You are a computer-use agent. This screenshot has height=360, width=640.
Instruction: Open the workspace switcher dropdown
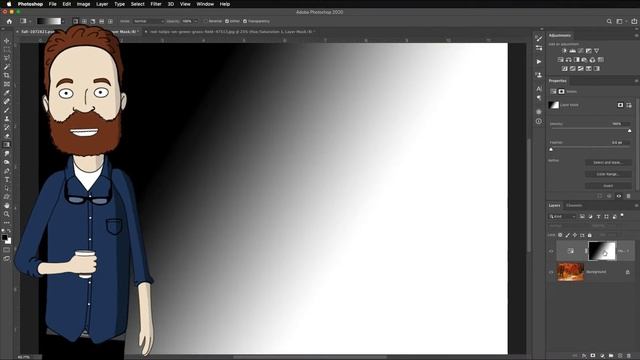(x=621, y=21)
